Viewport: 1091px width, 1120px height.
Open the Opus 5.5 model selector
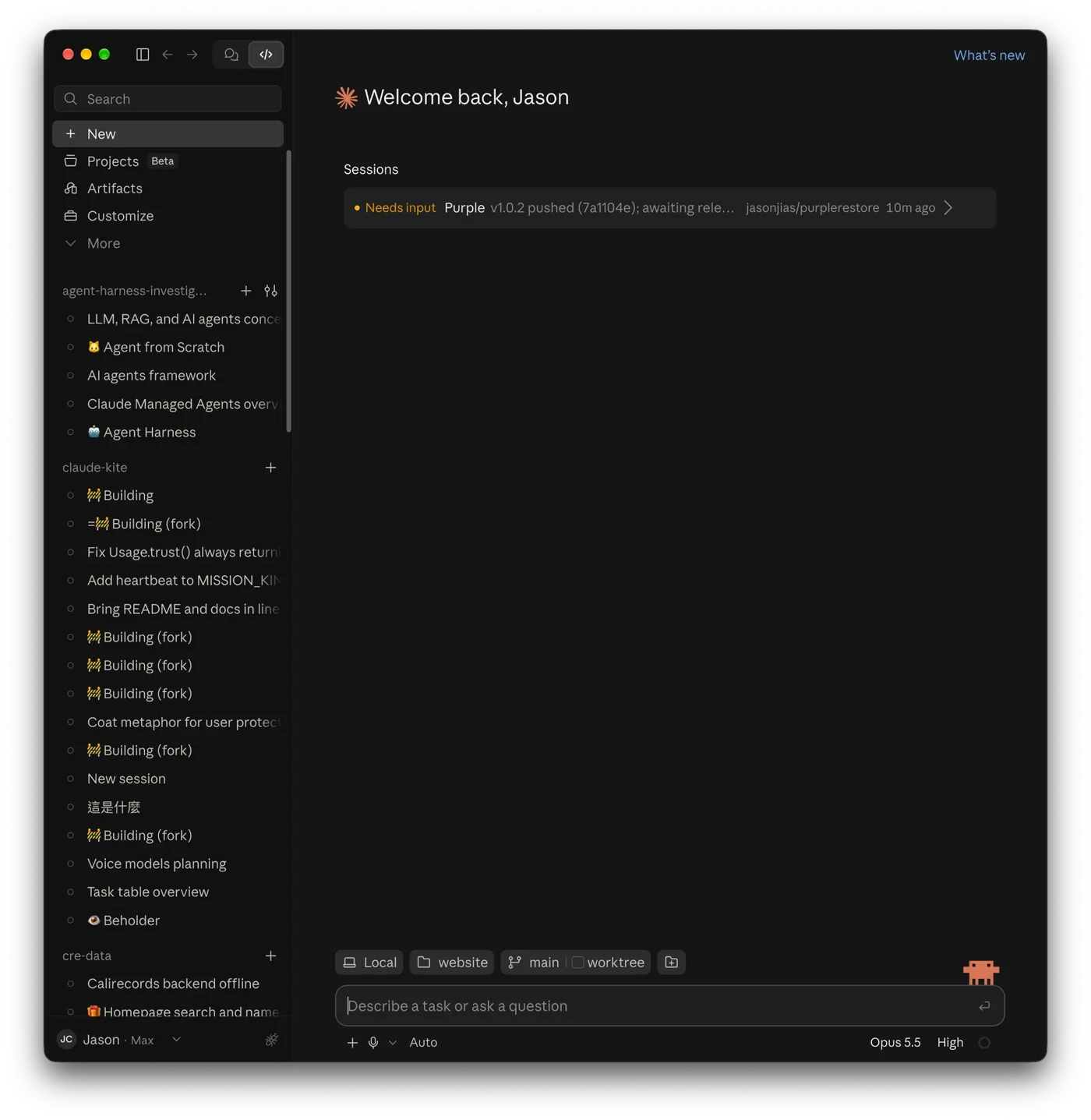click(895, 1043)
